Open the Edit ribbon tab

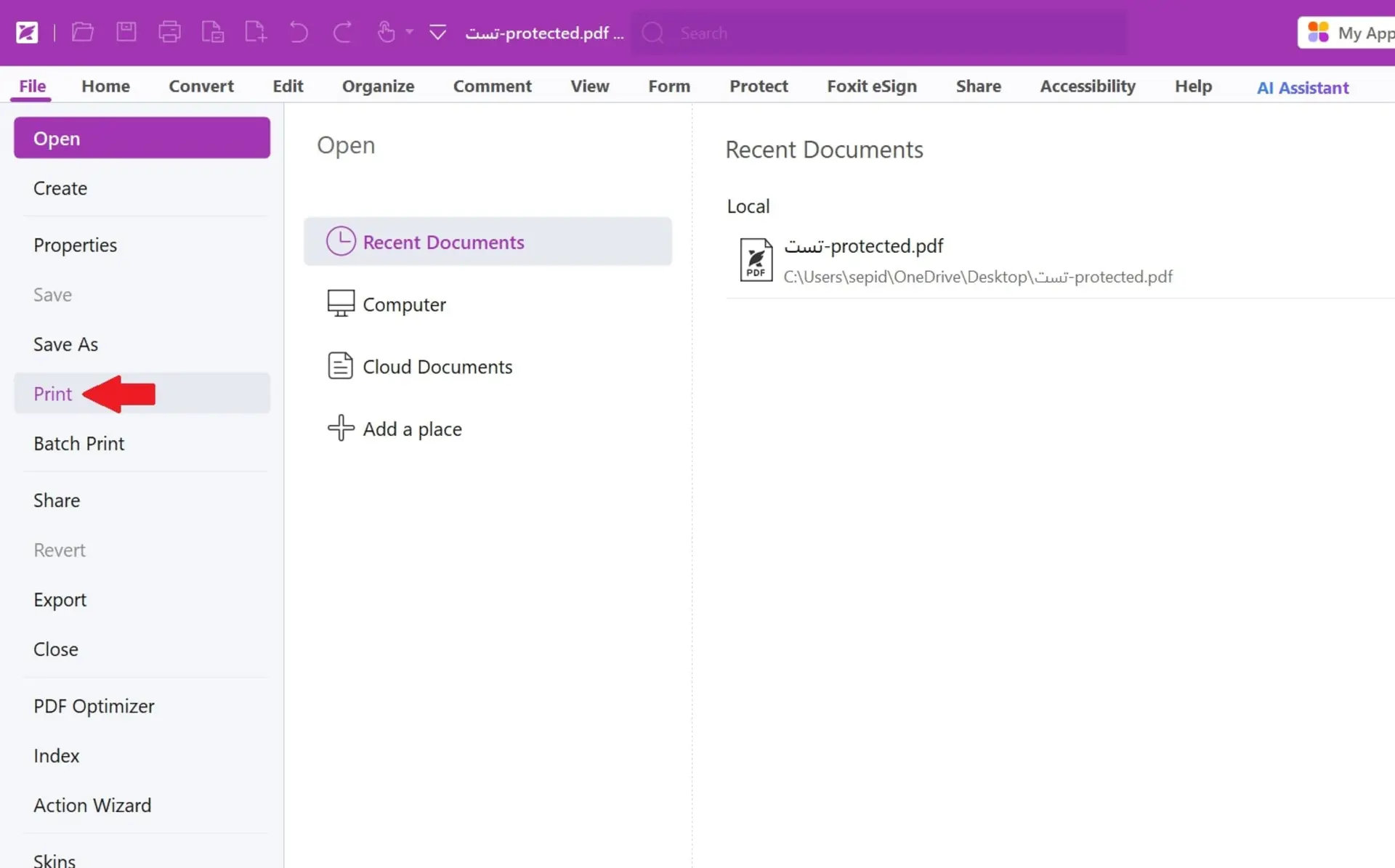tap(288, 86)
